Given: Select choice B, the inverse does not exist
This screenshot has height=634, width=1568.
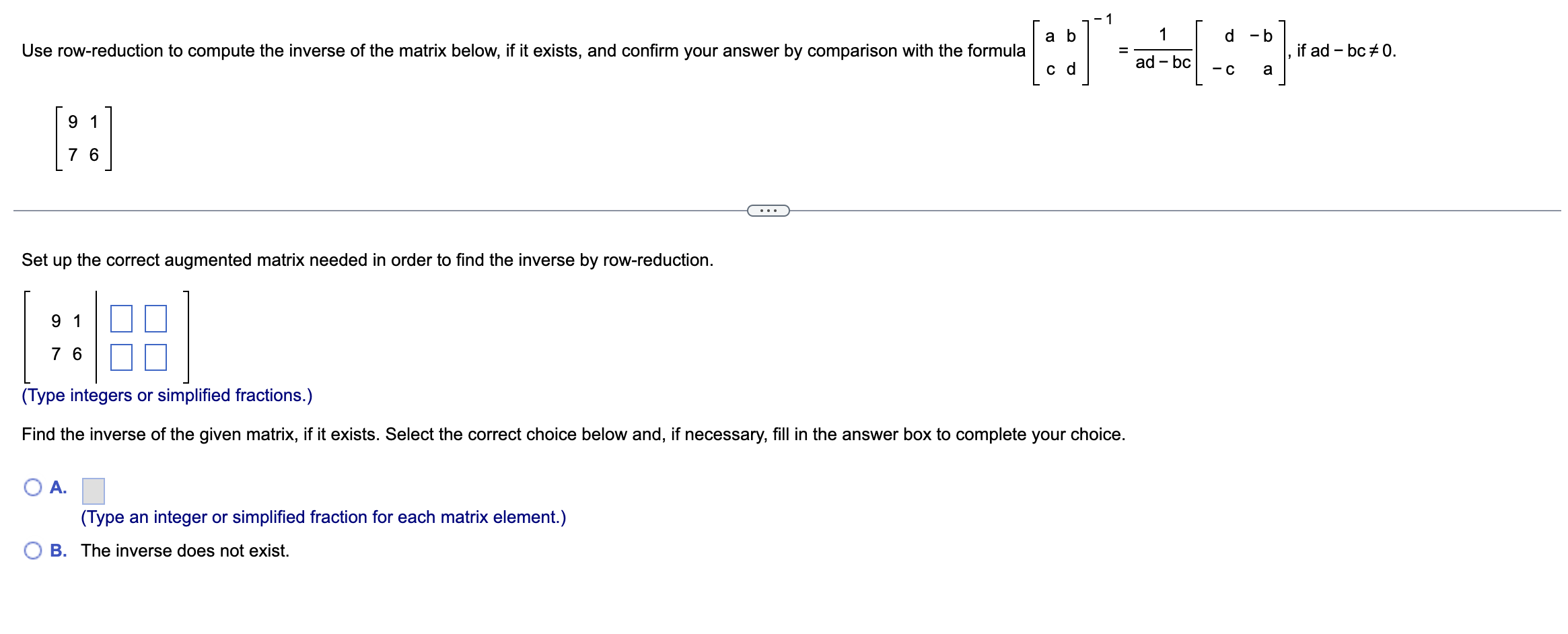Looking at the screenshot, I should click(x=32, y=551).
